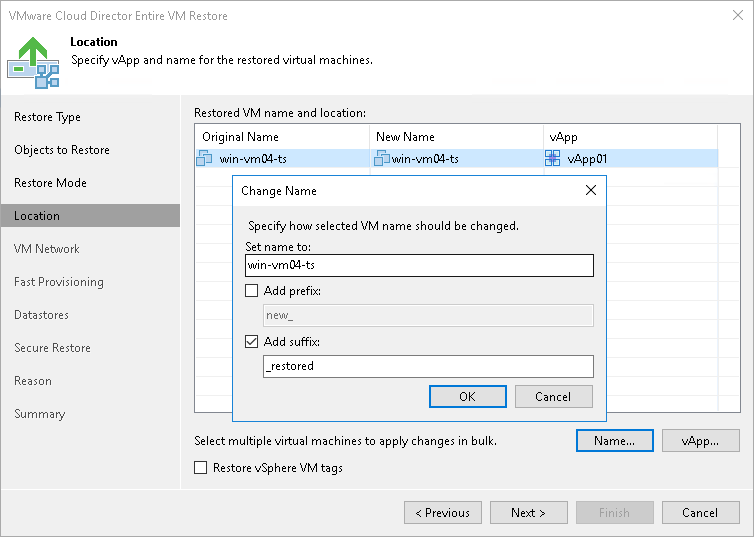The image size is (754, 537).
Task: Go back with the Previous button
Action: click(443, 512)
